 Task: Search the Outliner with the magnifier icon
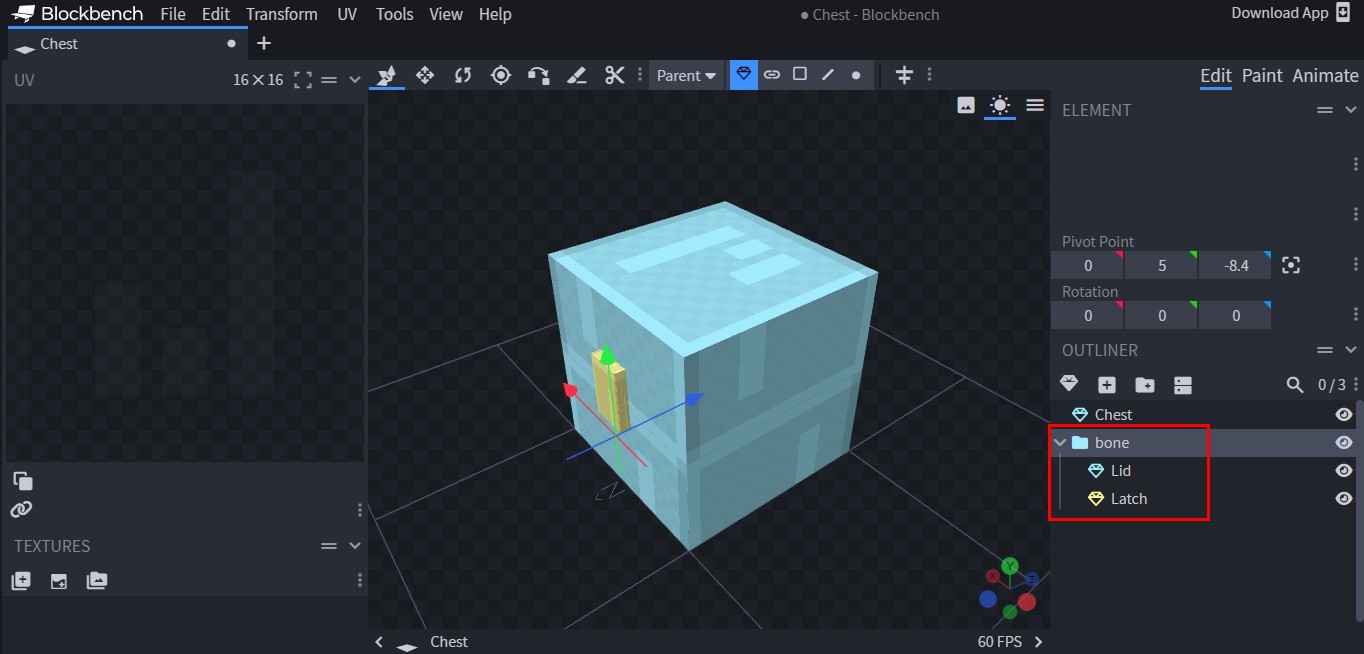1295,385
